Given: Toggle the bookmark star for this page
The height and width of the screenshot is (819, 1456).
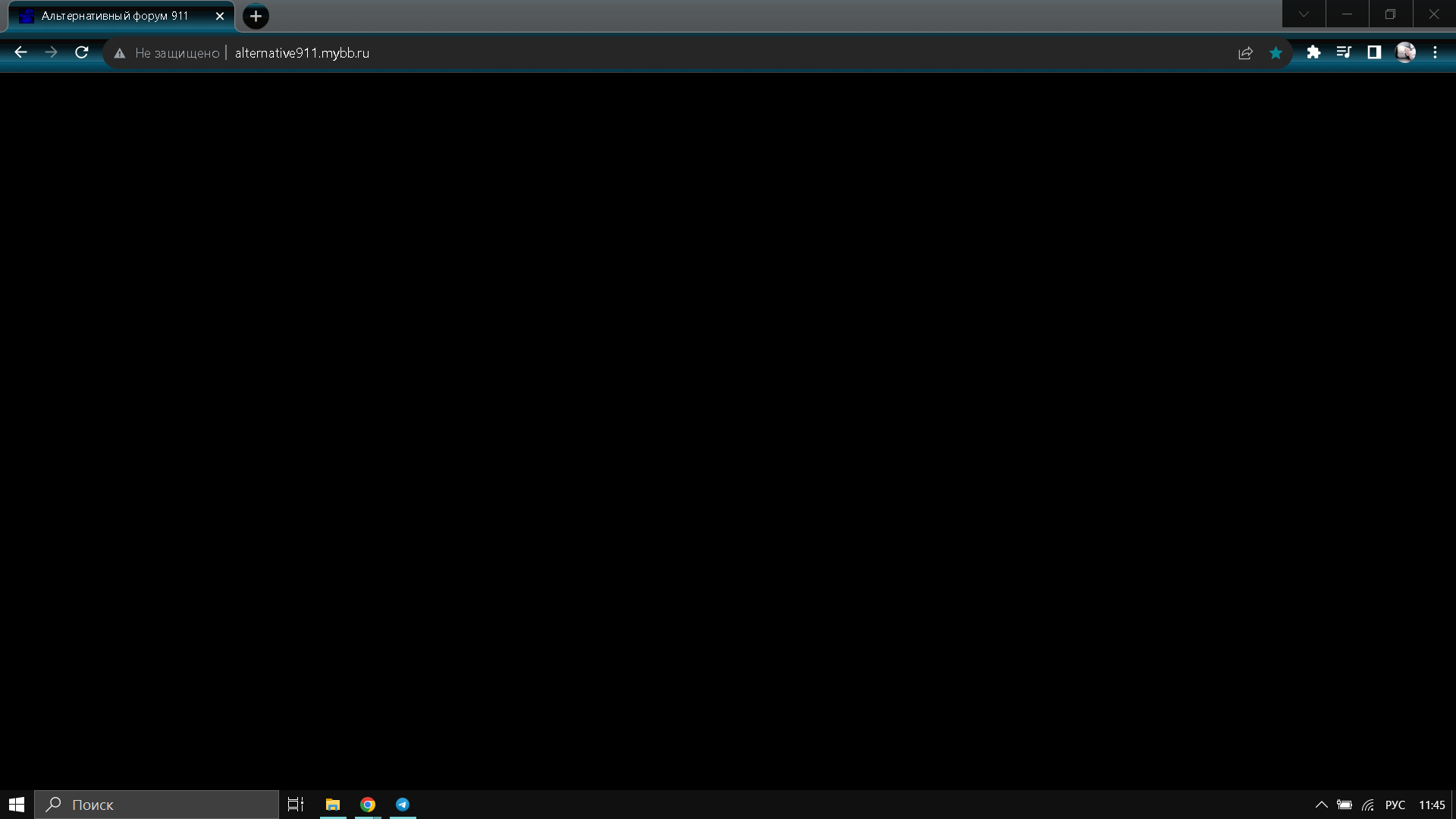Looking at the screenshot, I should point(1276,53).
